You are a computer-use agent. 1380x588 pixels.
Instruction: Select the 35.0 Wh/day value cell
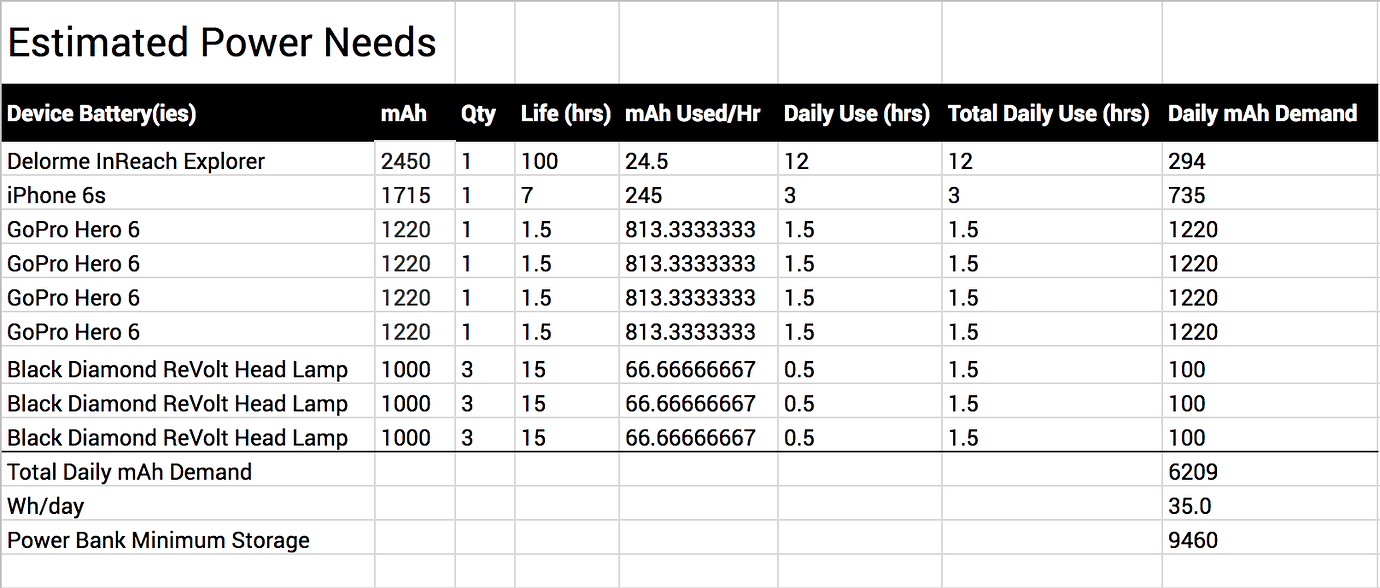tap(1190, 506)
